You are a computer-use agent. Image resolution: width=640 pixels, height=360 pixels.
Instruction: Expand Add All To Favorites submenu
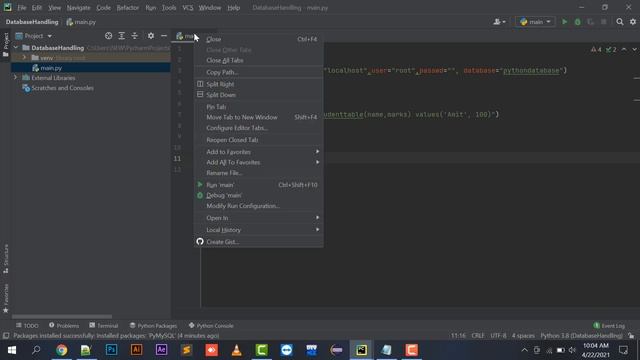pos(258,162)
